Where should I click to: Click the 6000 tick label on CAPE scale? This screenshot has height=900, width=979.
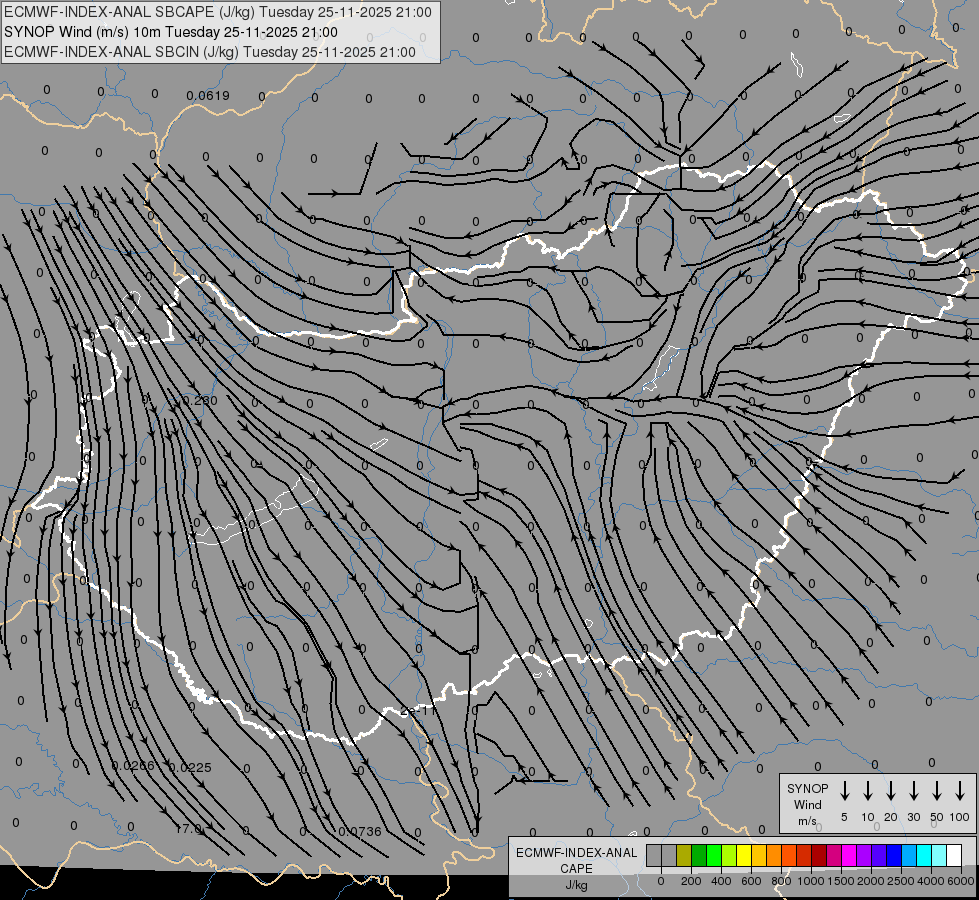tap(961, 881)
